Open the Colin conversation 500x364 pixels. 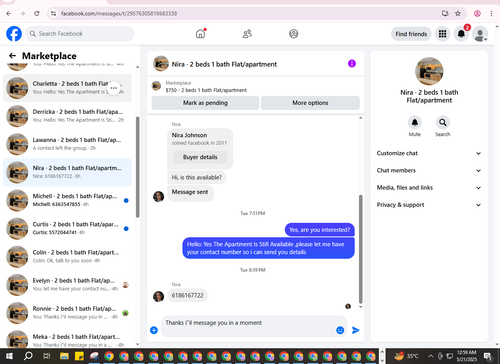coord(67,257)
